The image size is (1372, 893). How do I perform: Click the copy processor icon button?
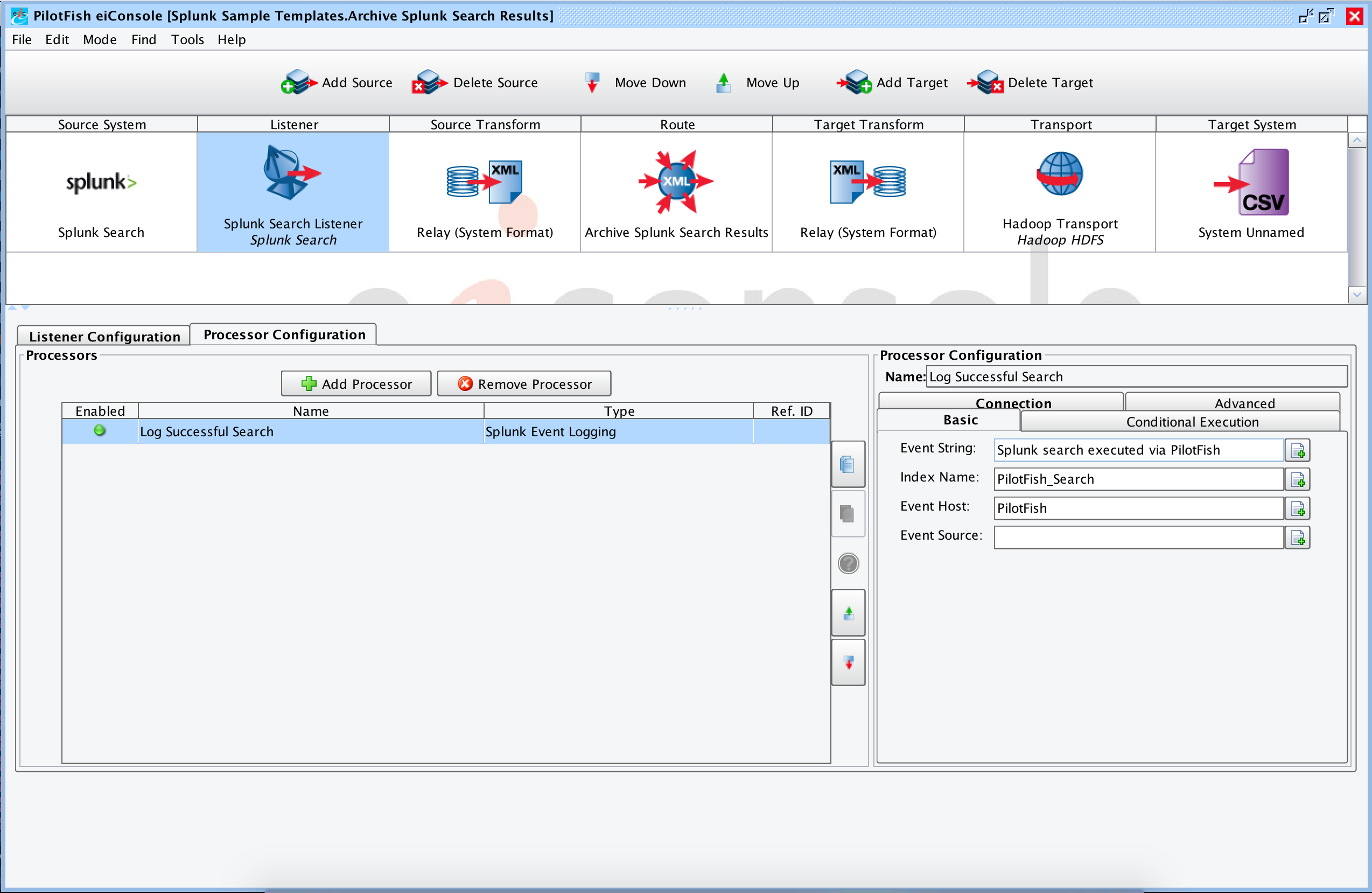848,464
